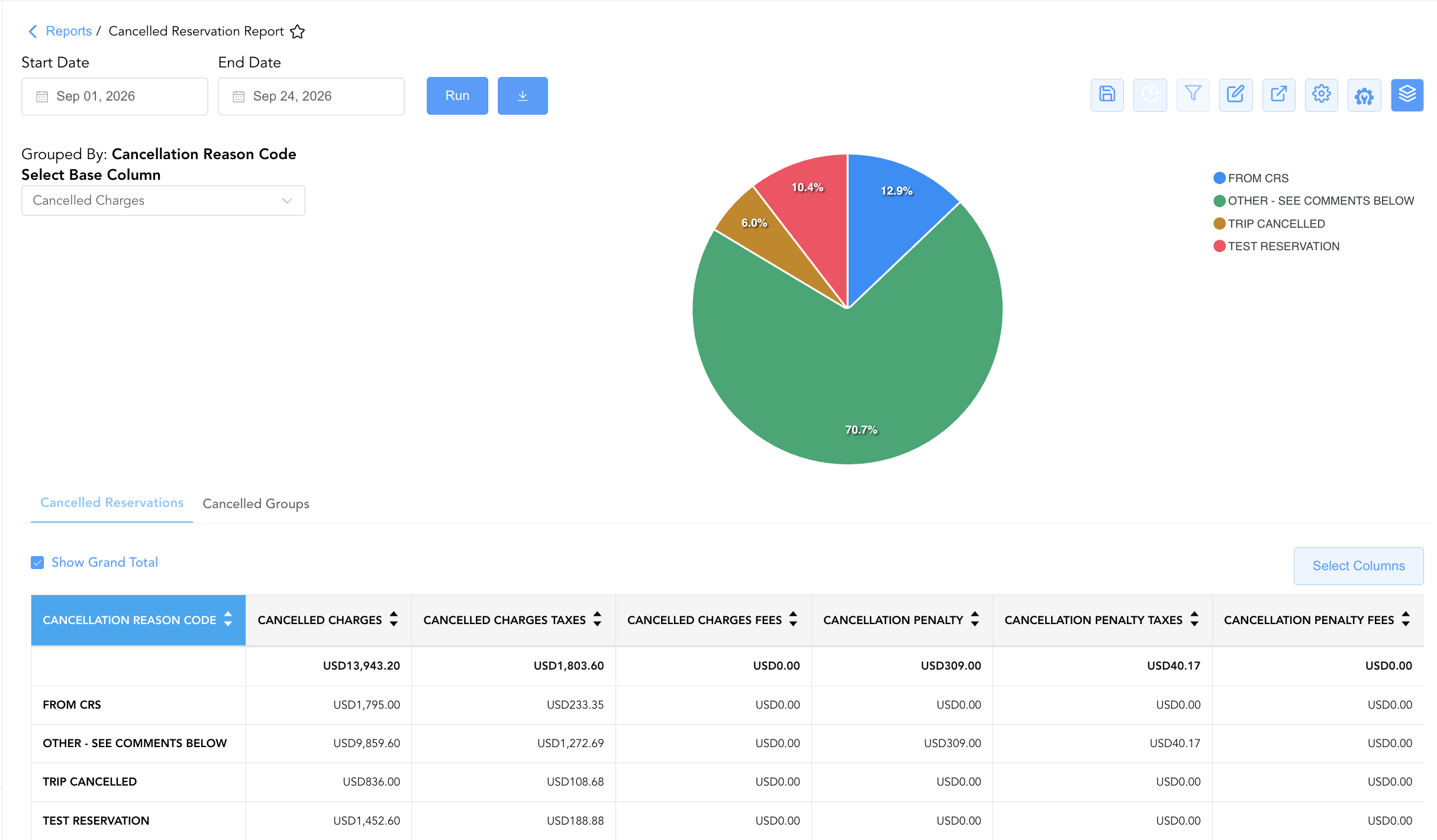Viewport: 1437px width, 840px height.
Task: Toggle the pie chart view icon
Action: [1150, 95]
